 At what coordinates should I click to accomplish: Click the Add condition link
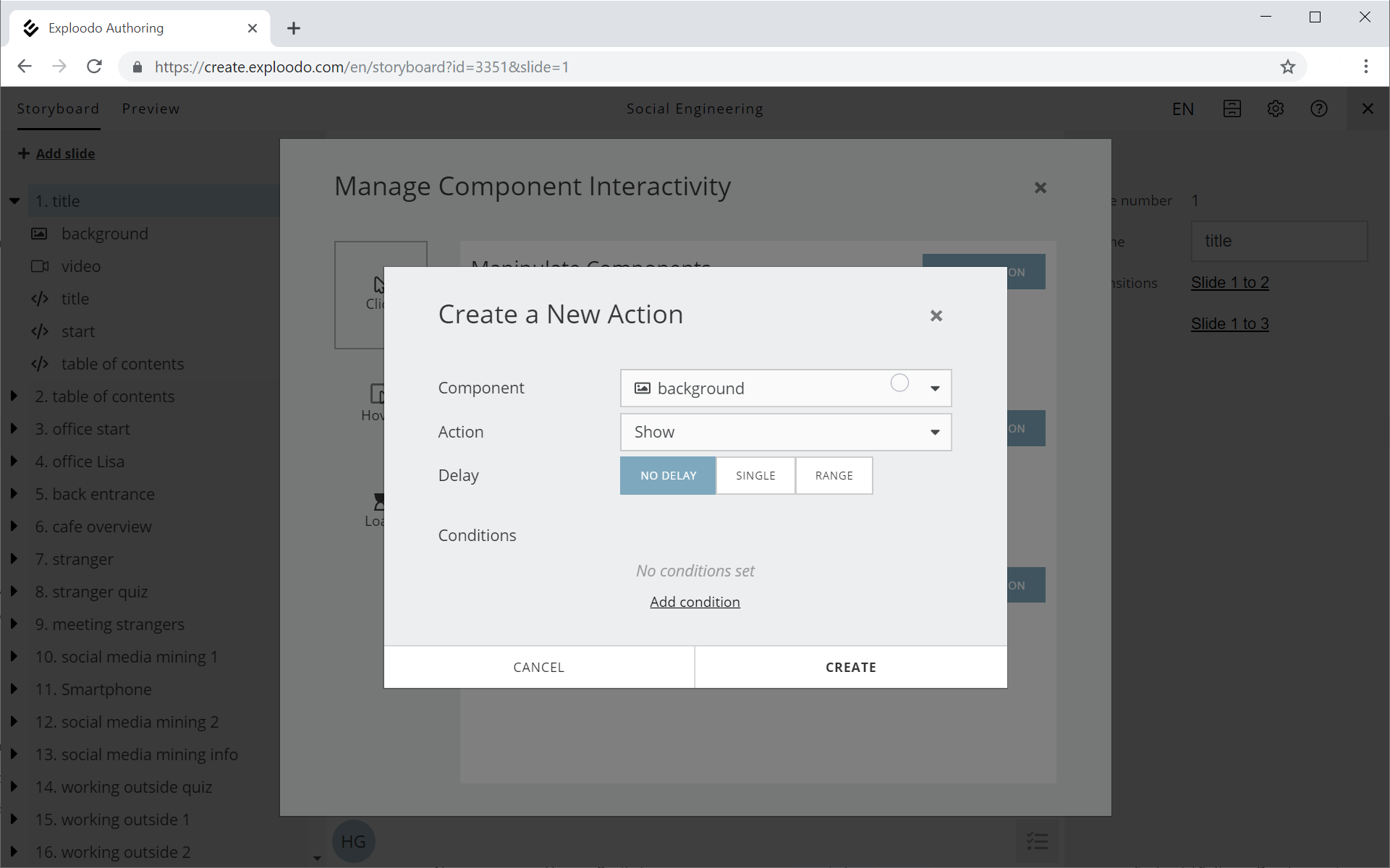pos(694,602)
